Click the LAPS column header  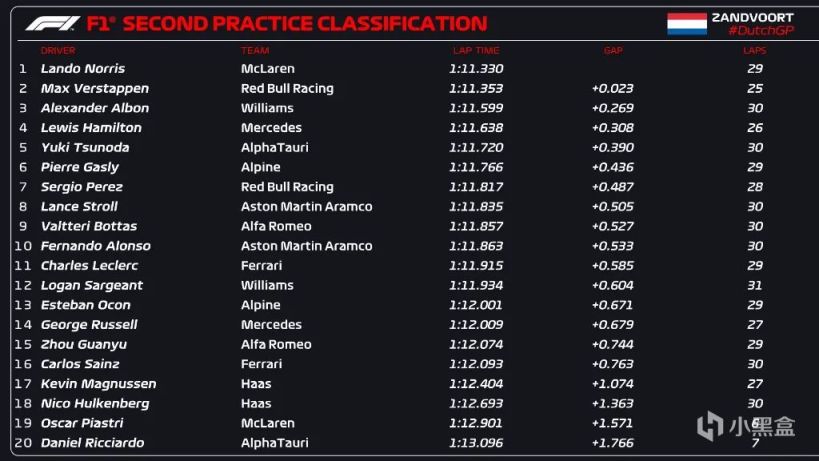click(755, 50)
